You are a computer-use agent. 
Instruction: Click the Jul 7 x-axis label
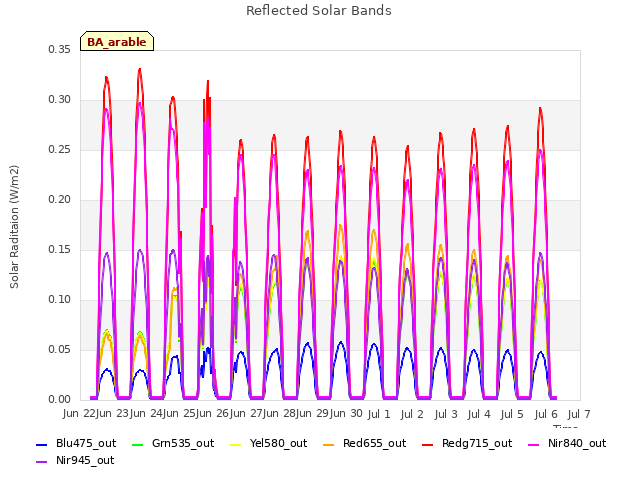(x=579, y=414)
